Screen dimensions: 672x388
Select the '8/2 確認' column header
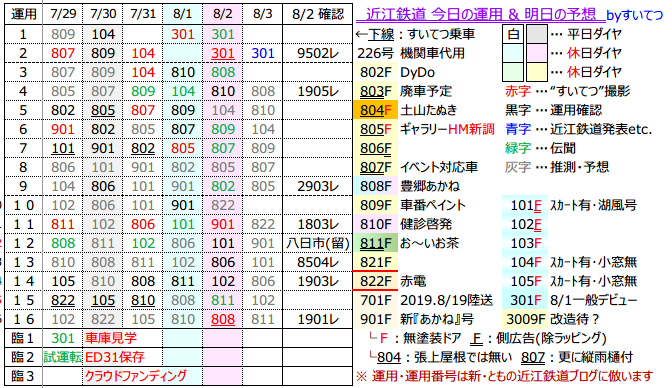(318, 15)
